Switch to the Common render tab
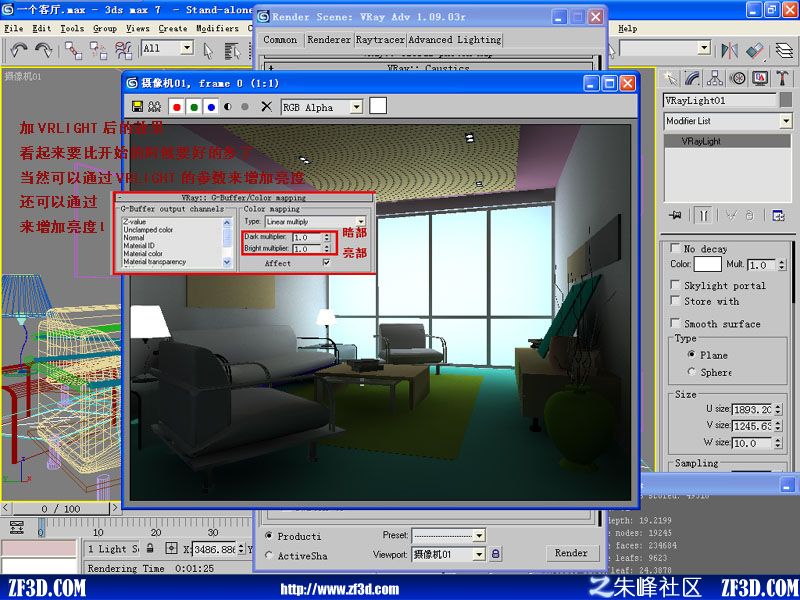800x600 pixels. 280,40
